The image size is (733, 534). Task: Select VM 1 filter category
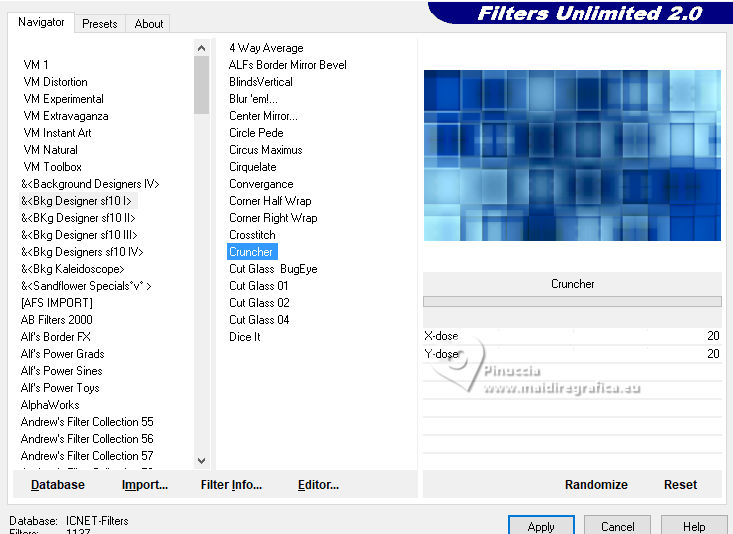coord(36,65)
